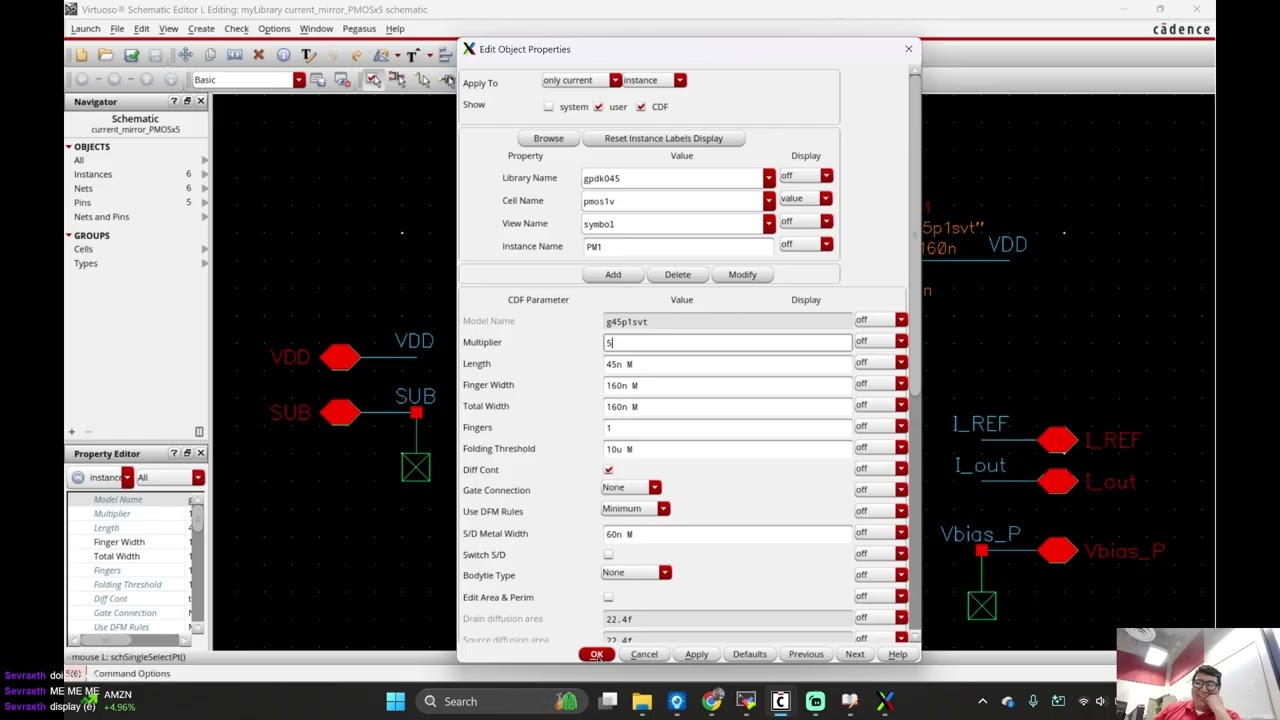Click the Edit Text pencil toolbar icon

(308, 55)
